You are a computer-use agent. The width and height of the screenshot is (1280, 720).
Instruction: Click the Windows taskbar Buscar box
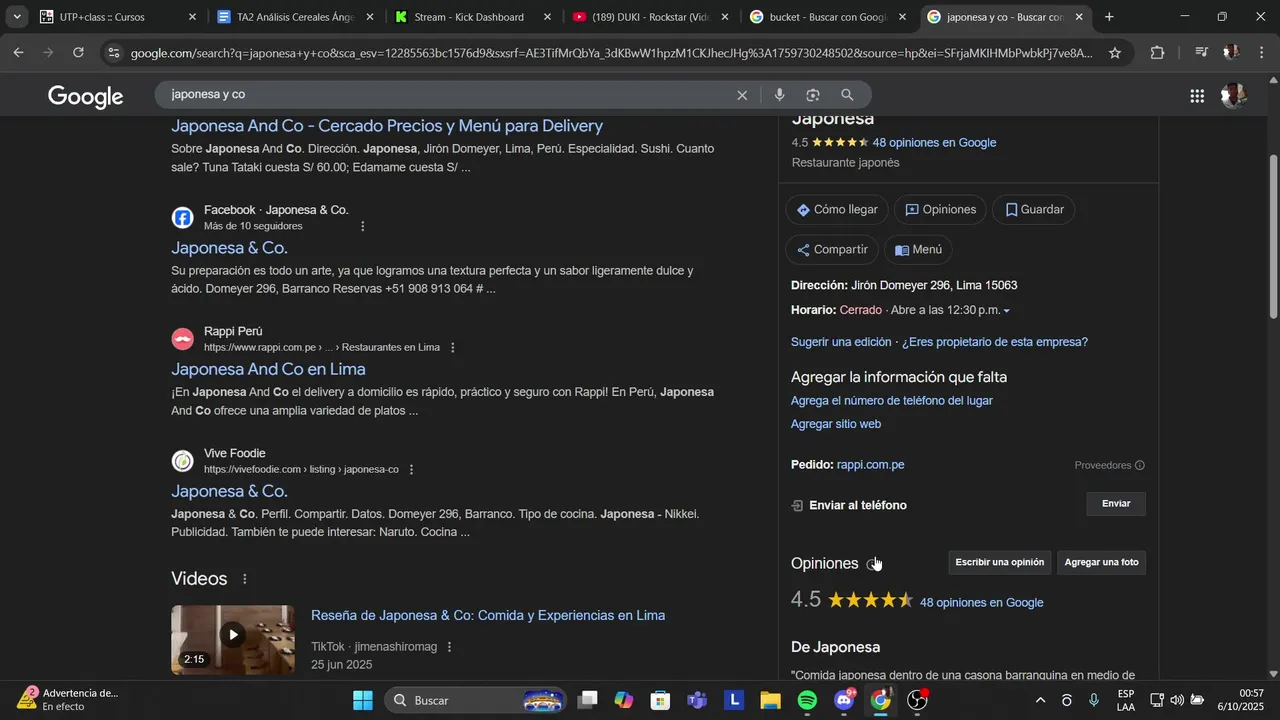[475, 700]
